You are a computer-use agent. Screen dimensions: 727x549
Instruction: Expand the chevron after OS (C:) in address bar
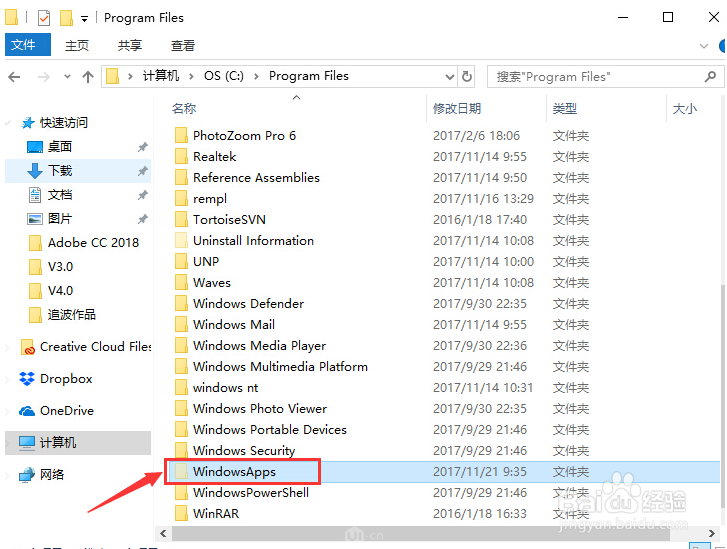[x=256, y=77]
